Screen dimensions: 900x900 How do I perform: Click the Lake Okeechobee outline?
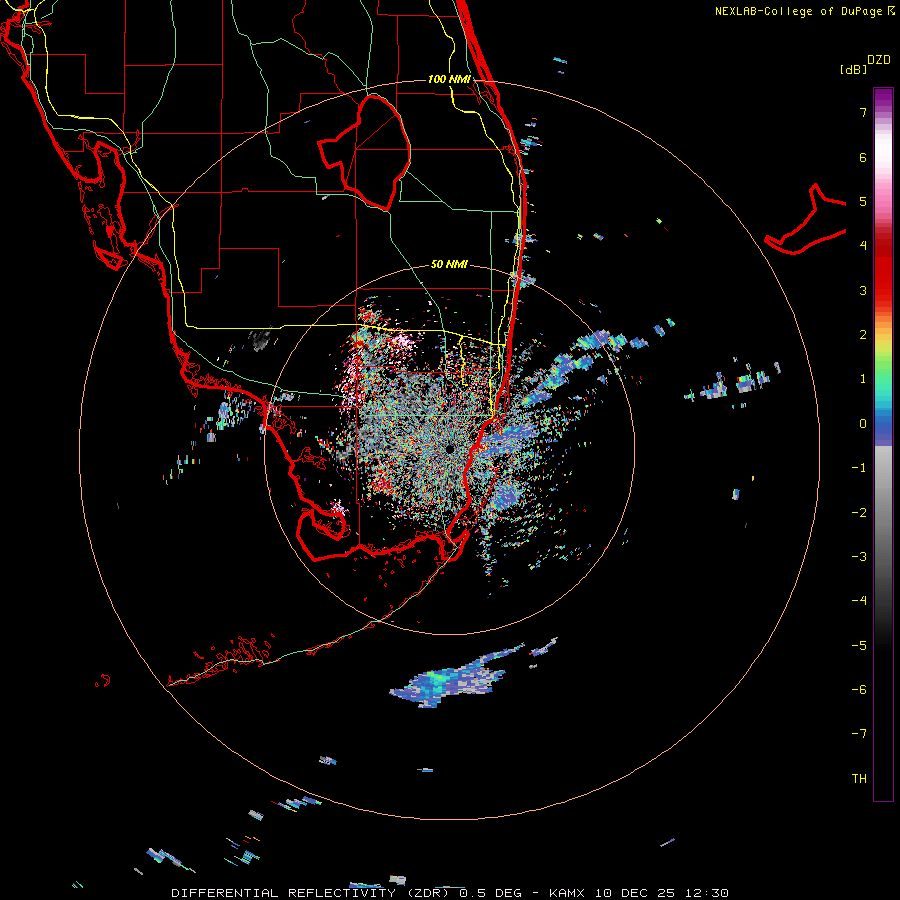[x=365, y=152]
